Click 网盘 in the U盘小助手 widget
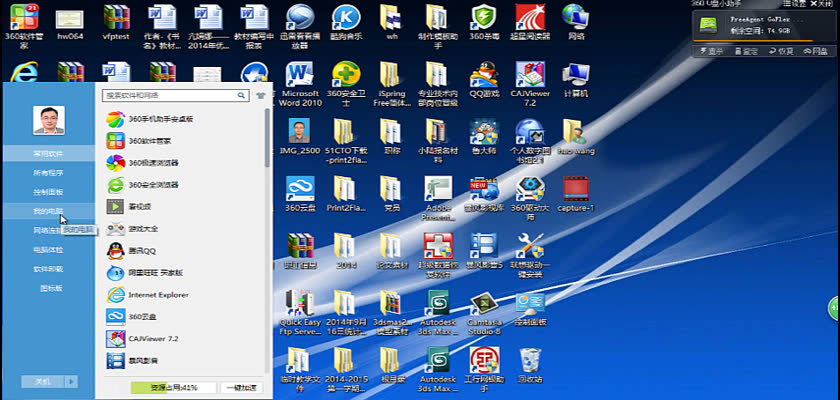 coord(815,51)
